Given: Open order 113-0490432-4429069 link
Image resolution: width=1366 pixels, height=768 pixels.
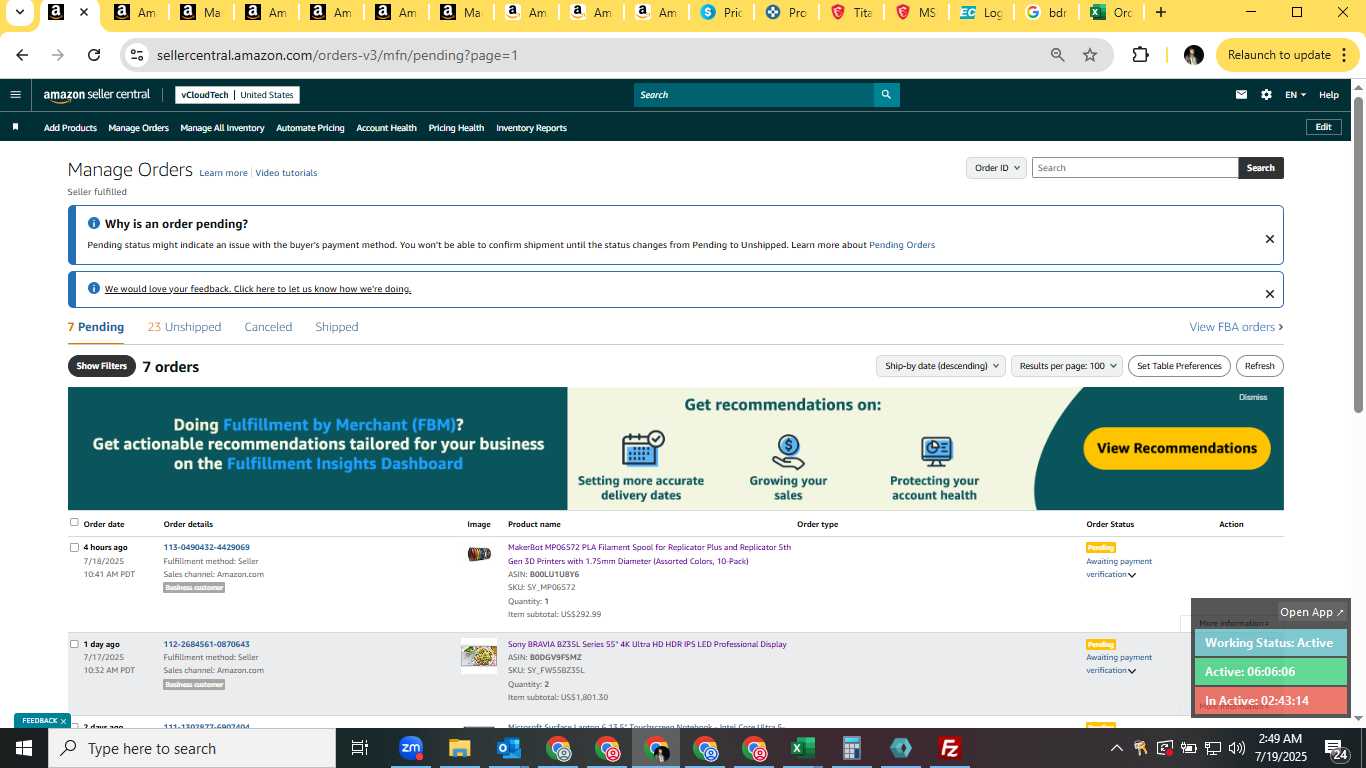Looking at the screenshot, I should (206, 547).
